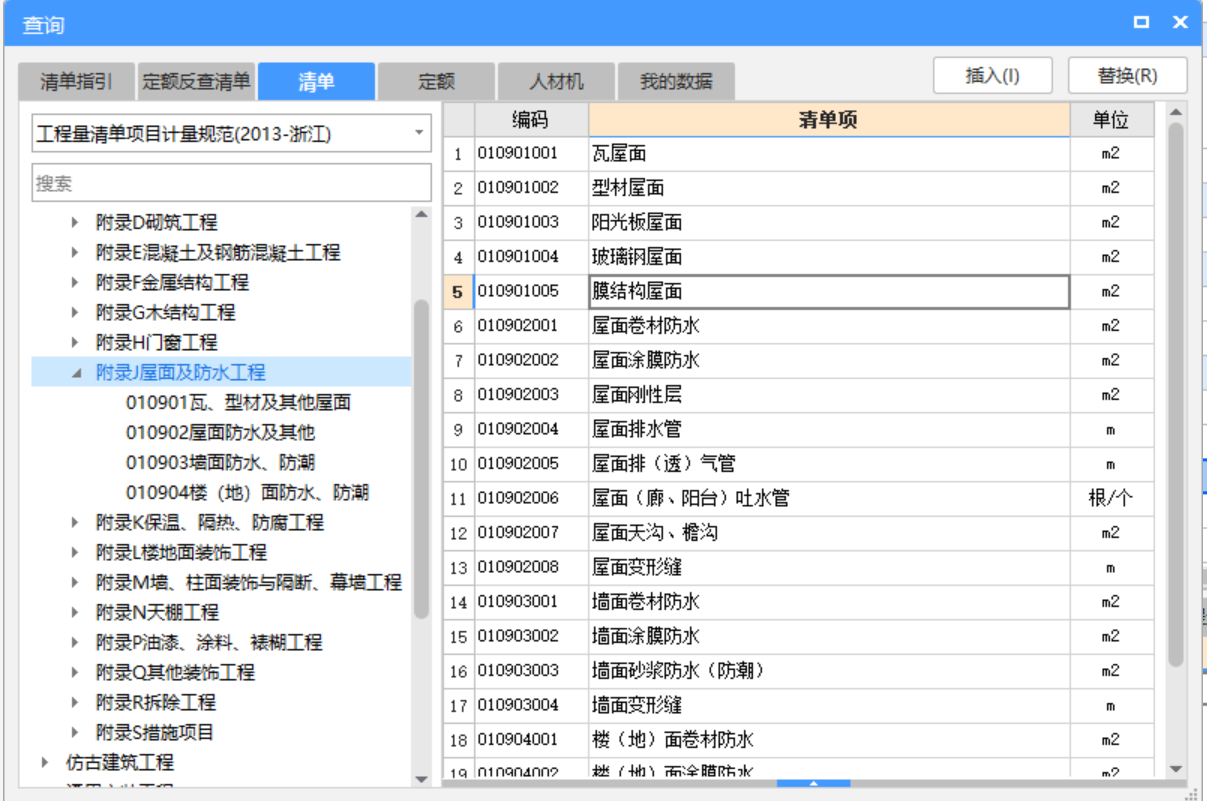
Task: Select 楼（地）面卷材防水 row
Action: [x=798, y=740]
